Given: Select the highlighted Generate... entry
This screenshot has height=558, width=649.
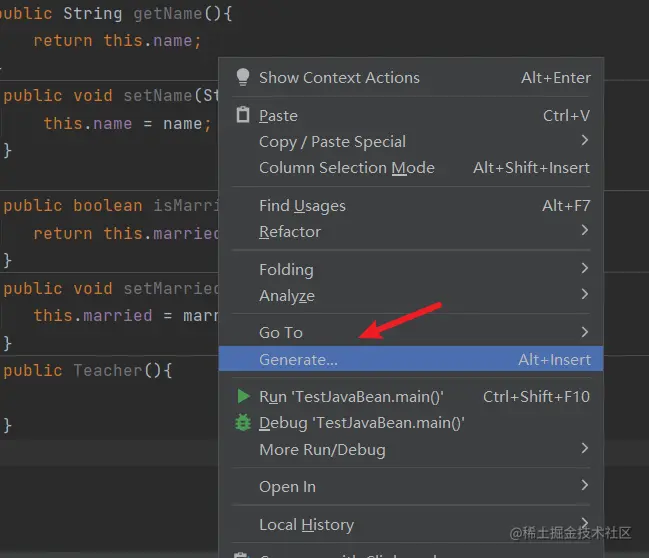Looking at the screenshot, I should 411,359.
